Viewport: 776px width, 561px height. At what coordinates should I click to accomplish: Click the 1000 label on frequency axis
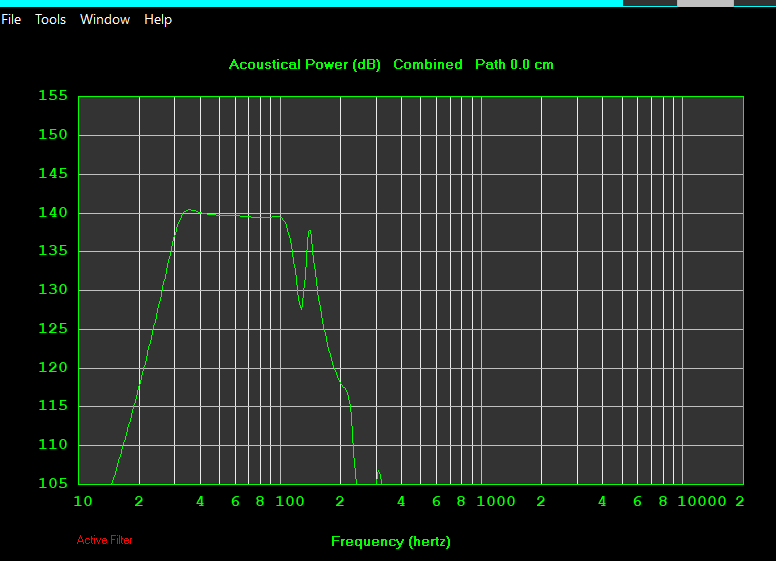(496, 502)
